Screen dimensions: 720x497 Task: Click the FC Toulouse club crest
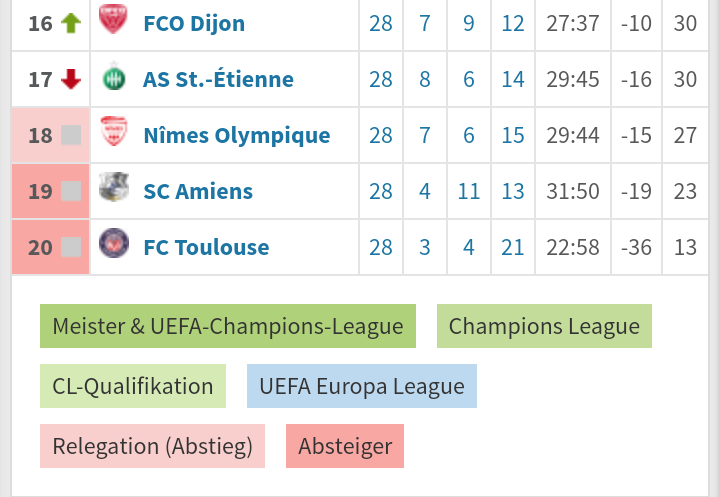click(x=114, y=243)
